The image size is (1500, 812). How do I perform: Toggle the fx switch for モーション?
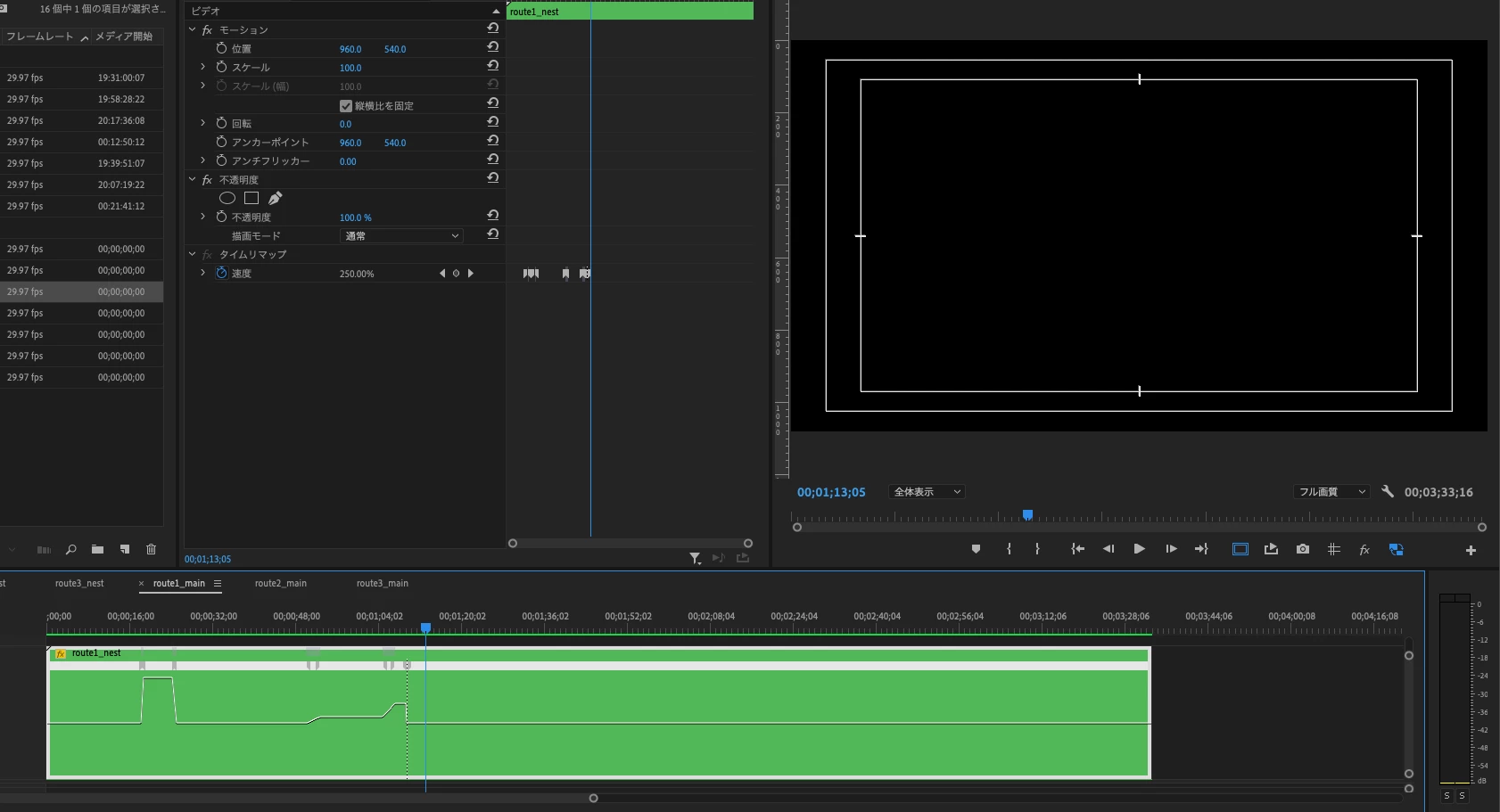207,29
